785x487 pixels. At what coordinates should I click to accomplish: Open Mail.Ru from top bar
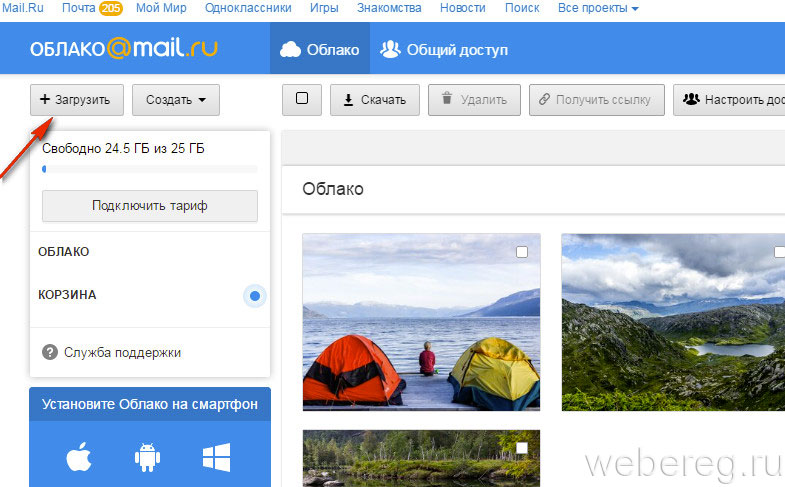(x=23, y=8)
